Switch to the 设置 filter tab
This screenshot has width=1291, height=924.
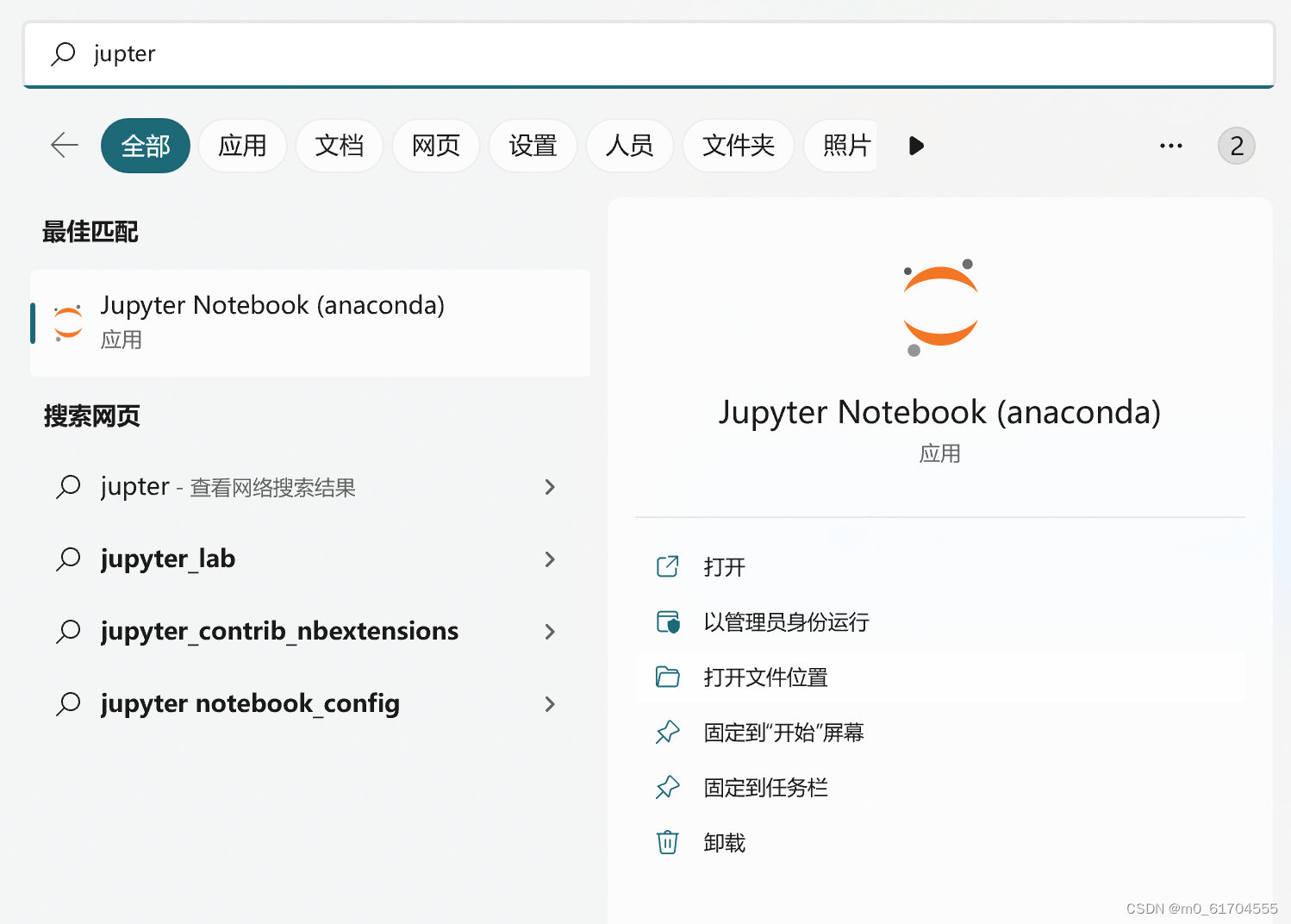point(533,146)
